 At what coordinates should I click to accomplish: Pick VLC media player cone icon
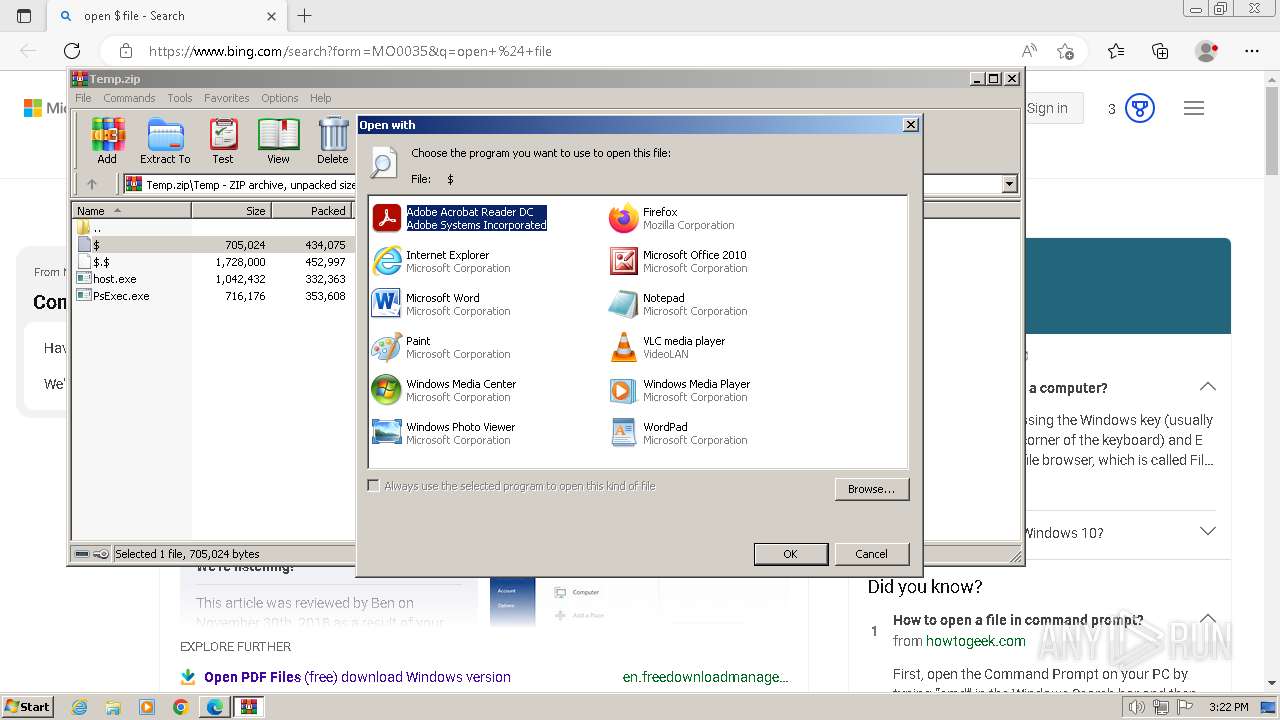pyautogui.click(x=623, y=347)
